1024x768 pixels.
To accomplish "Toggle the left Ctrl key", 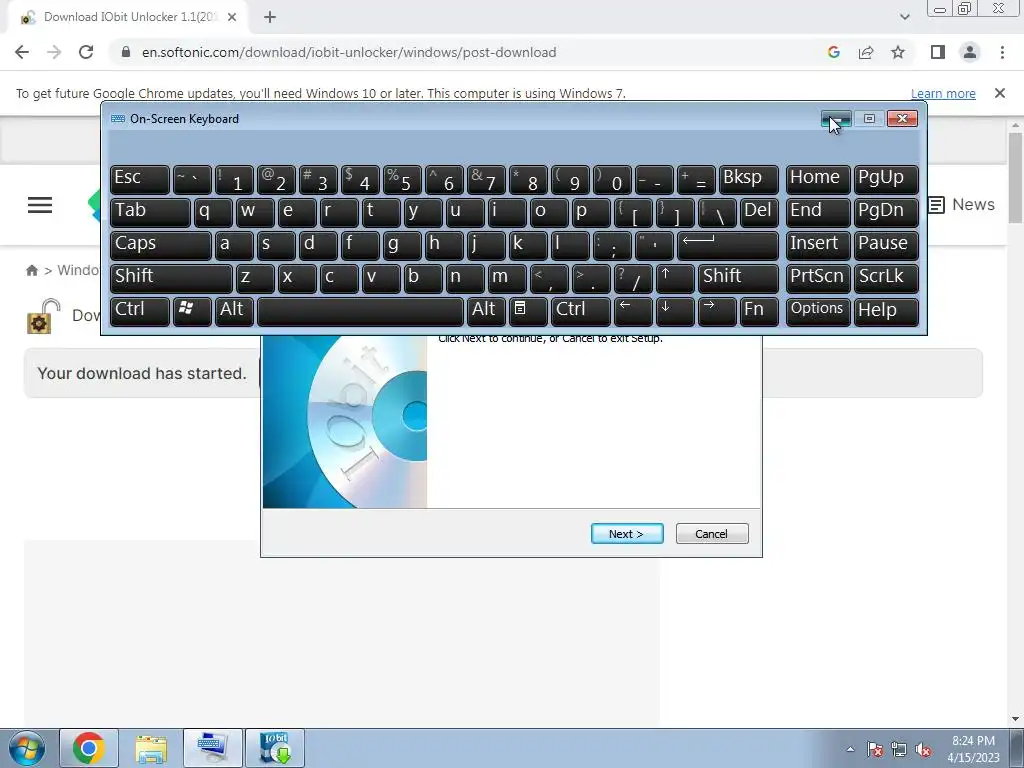I will pos(140,311).
